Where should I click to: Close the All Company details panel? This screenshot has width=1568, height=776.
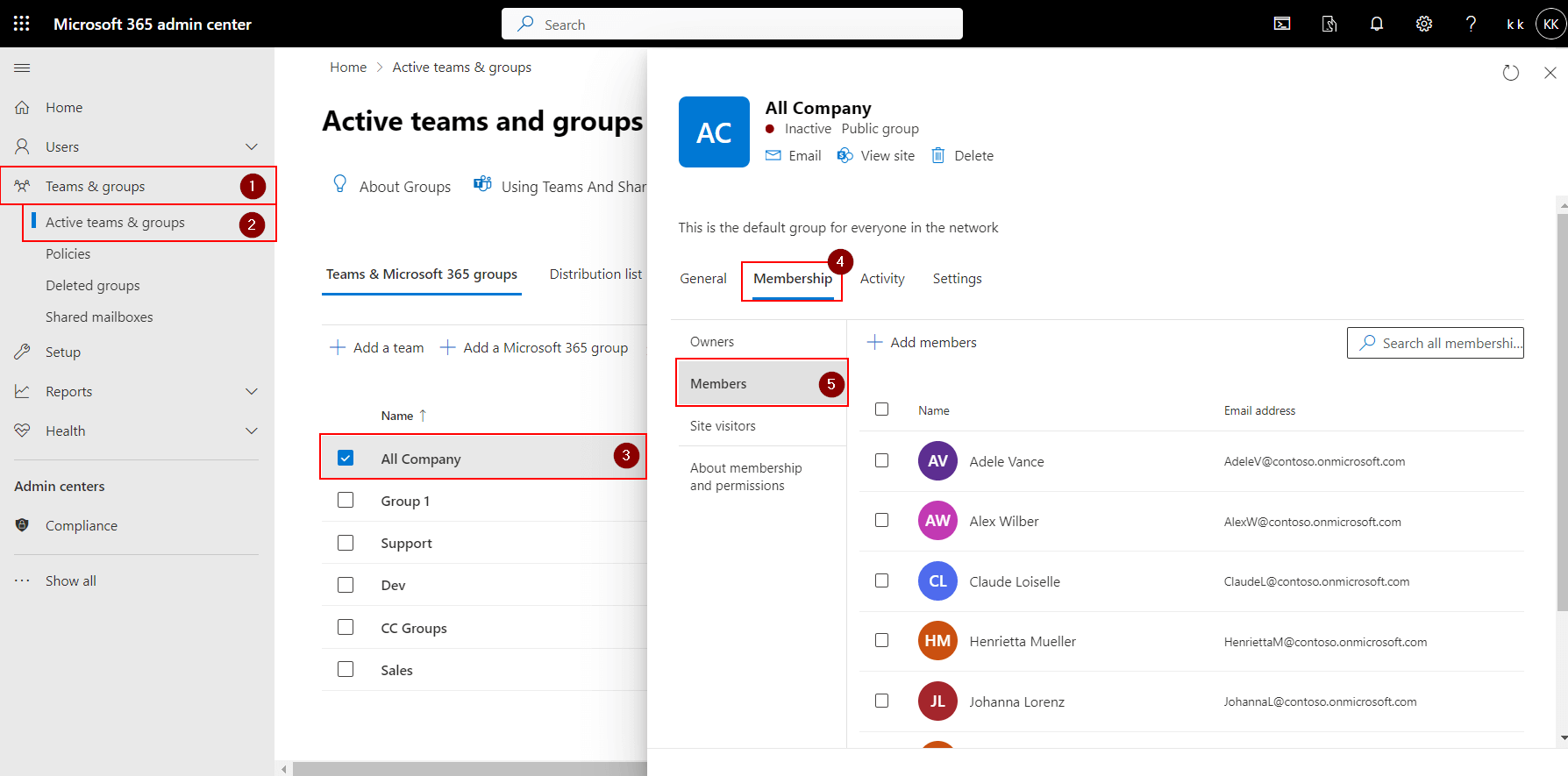[1550, 73]
